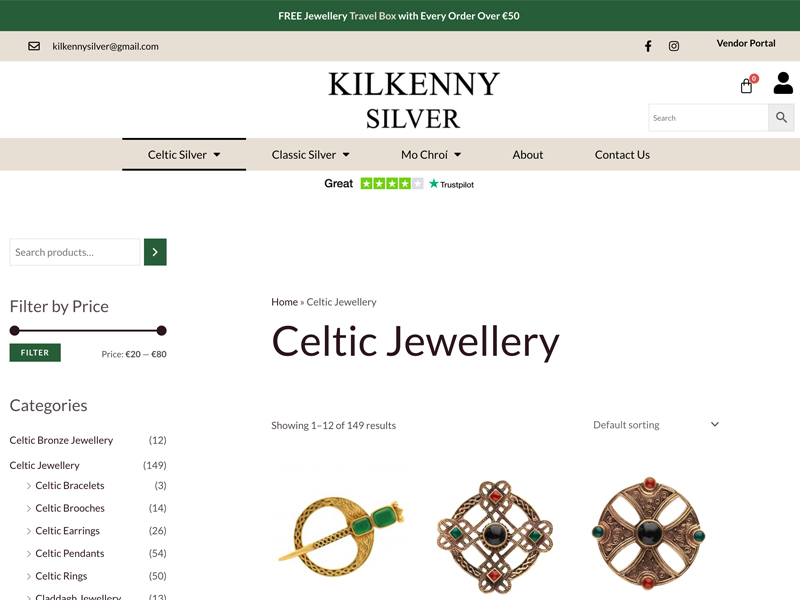Open the Celtic Brooches category
Image resolution: width=800 pixels, height=600 pixels.
click(x=70, y=508)
